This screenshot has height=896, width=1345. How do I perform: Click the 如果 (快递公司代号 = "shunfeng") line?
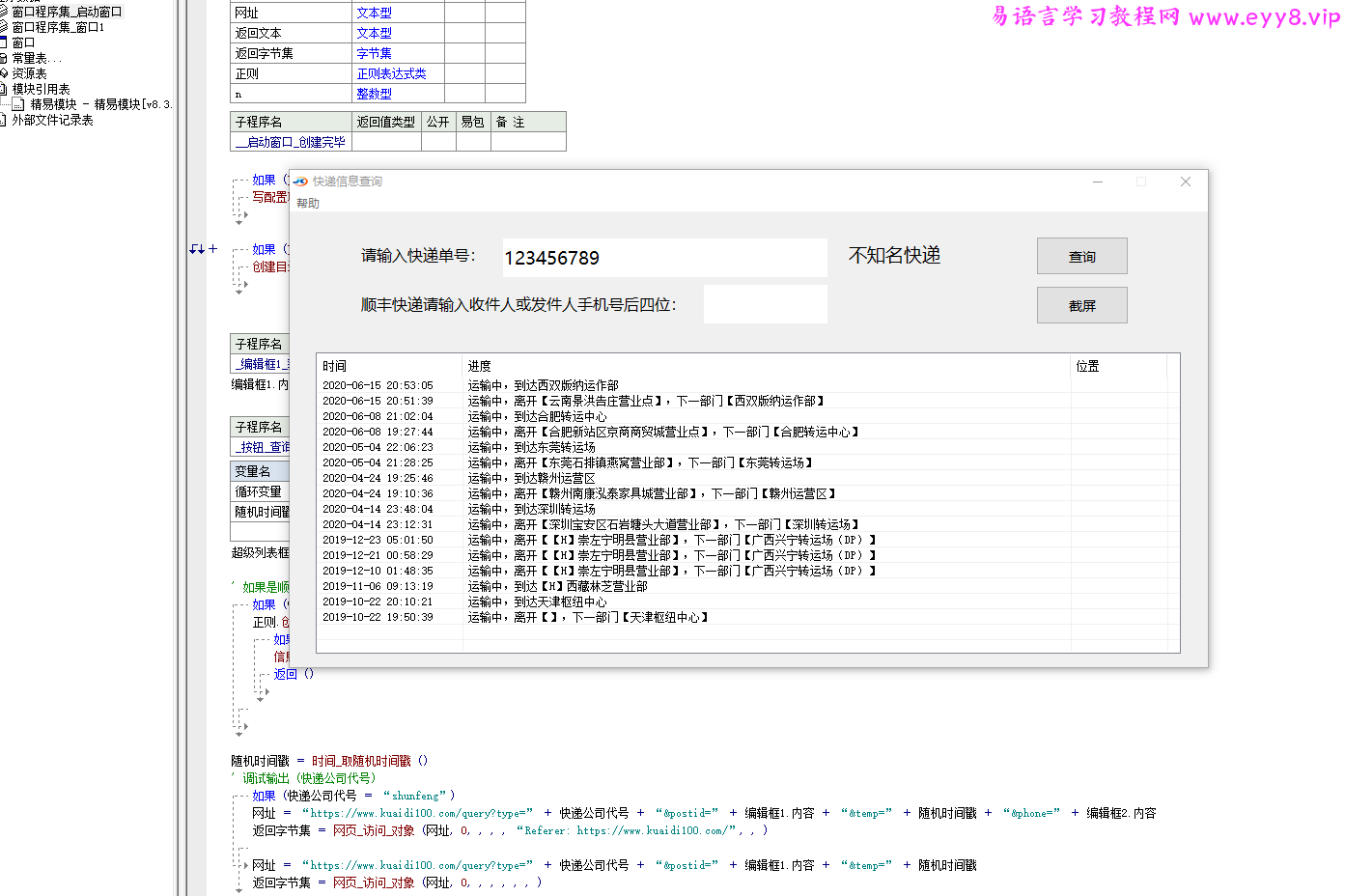pos(353,796)
